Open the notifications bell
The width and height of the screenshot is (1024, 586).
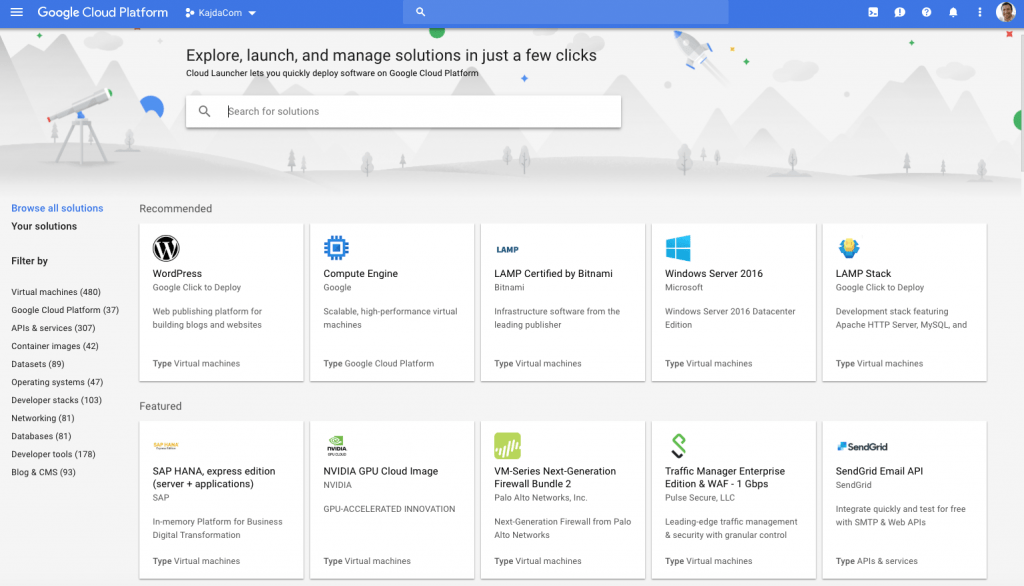[953, 12]
